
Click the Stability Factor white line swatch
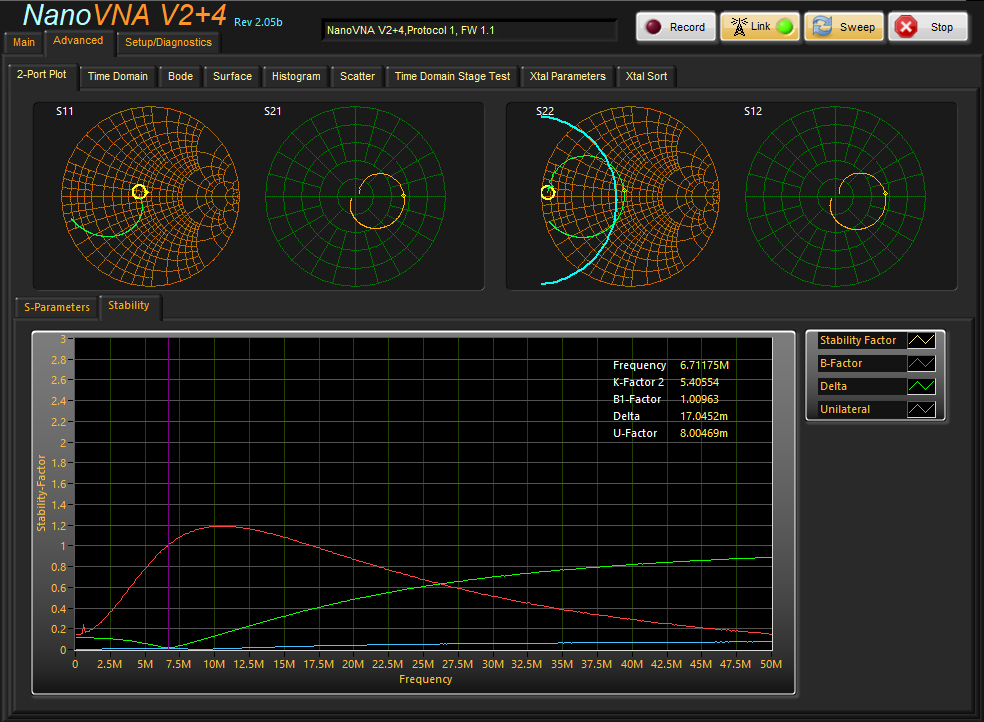pos(921,341)
